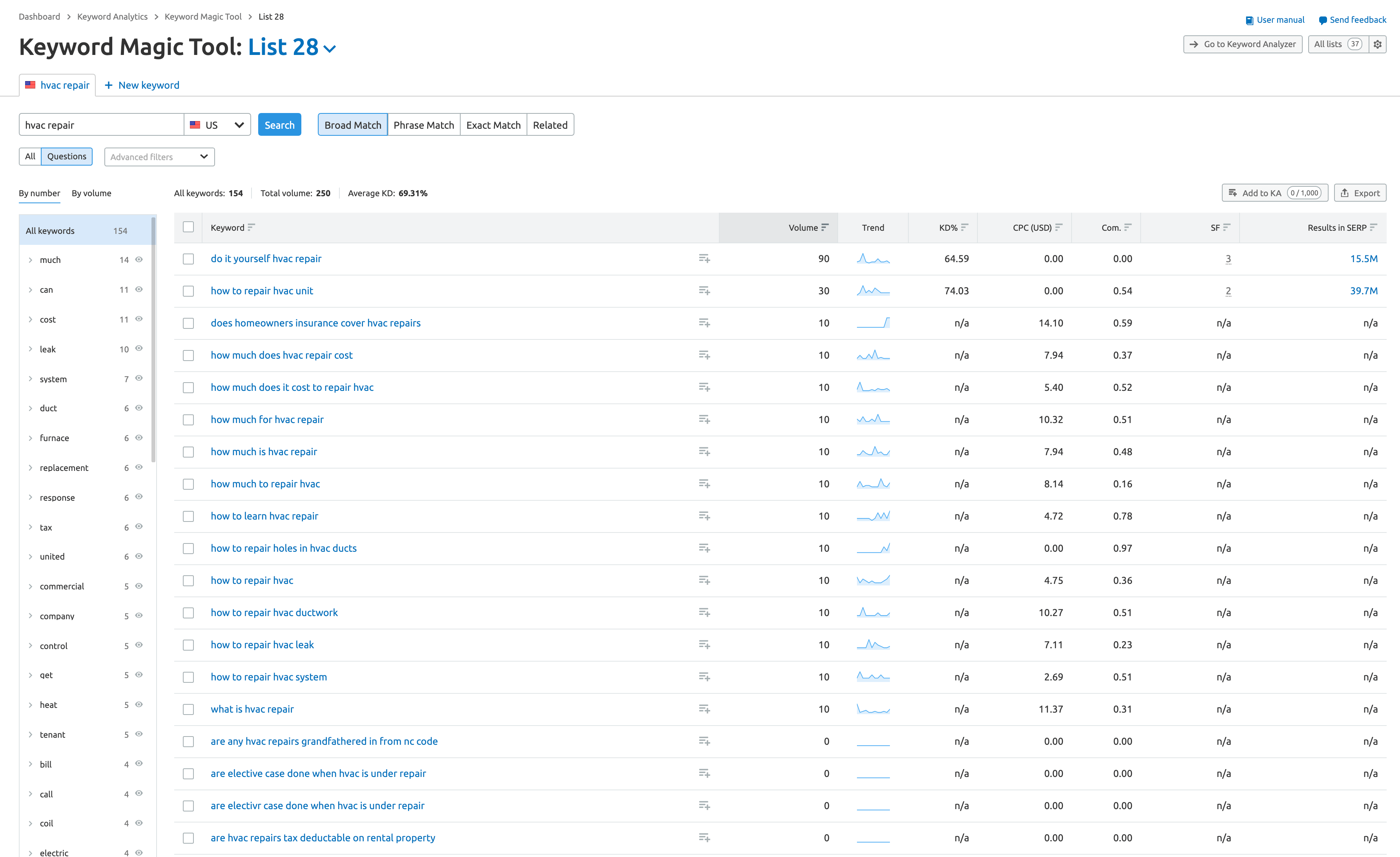Switch to Exact Match tab
The width and height of the screenshot is (1400, 857).
click(493, 125)
